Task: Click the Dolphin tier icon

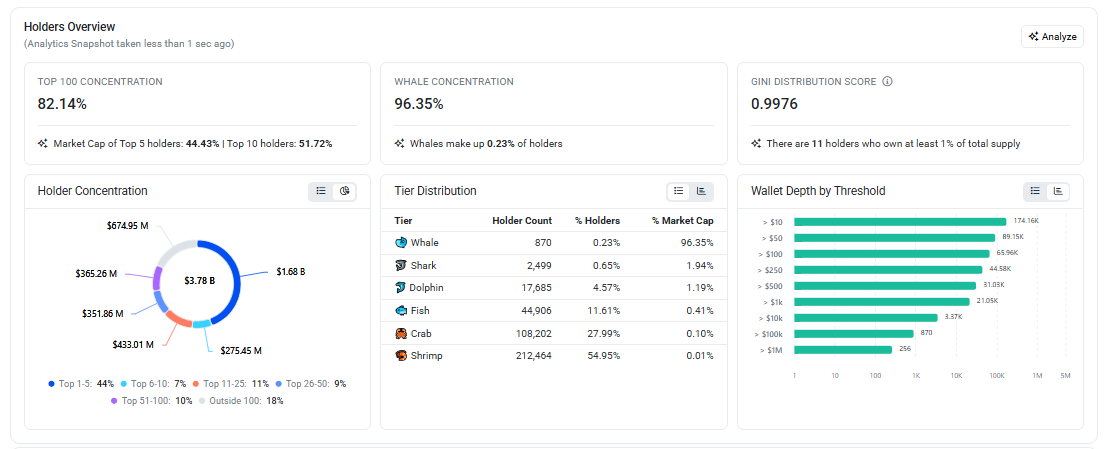Action: pyautogui.click(x=401, y=288)
